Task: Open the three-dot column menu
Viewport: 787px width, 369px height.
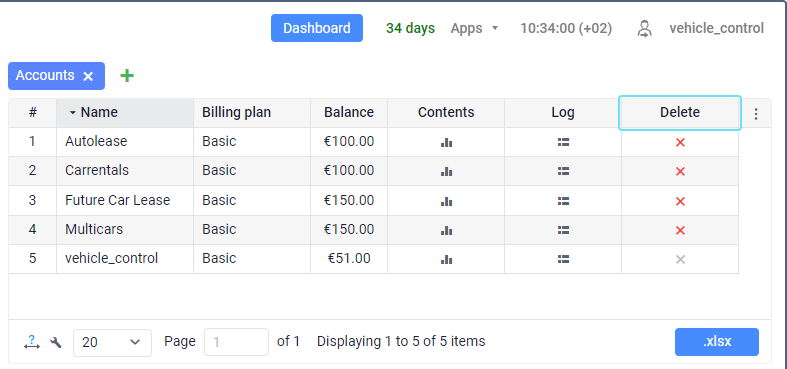Action: (756, 114)
